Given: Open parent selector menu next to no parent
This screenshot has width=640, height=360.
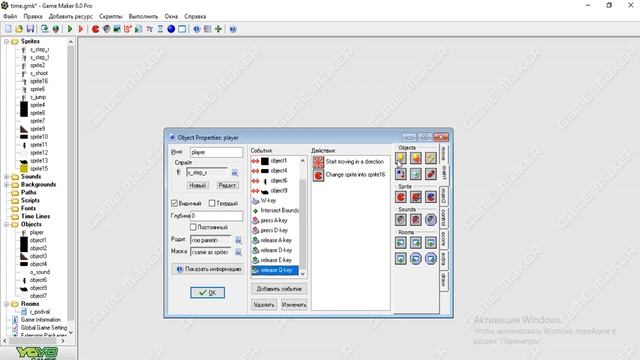Looking at the screenshot, I should pos(238,240).
